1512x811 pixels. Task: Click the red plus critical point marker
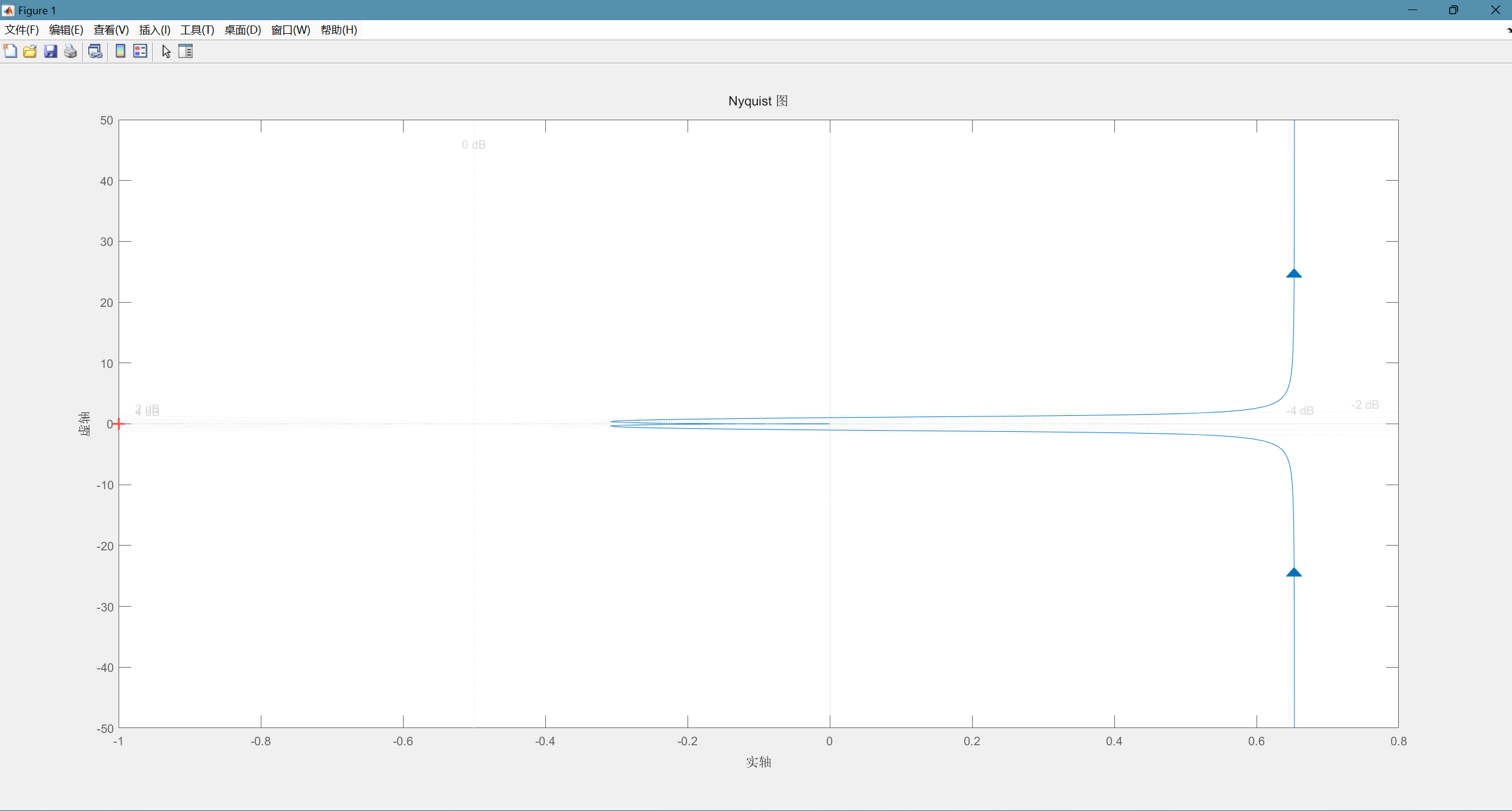119,424
